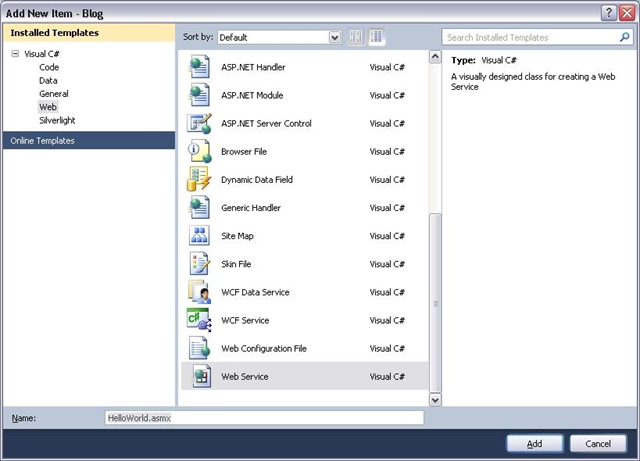Select the ASP.NET Module text label
640x461 pixels.
pyautogui.click(x=252, y=95)
